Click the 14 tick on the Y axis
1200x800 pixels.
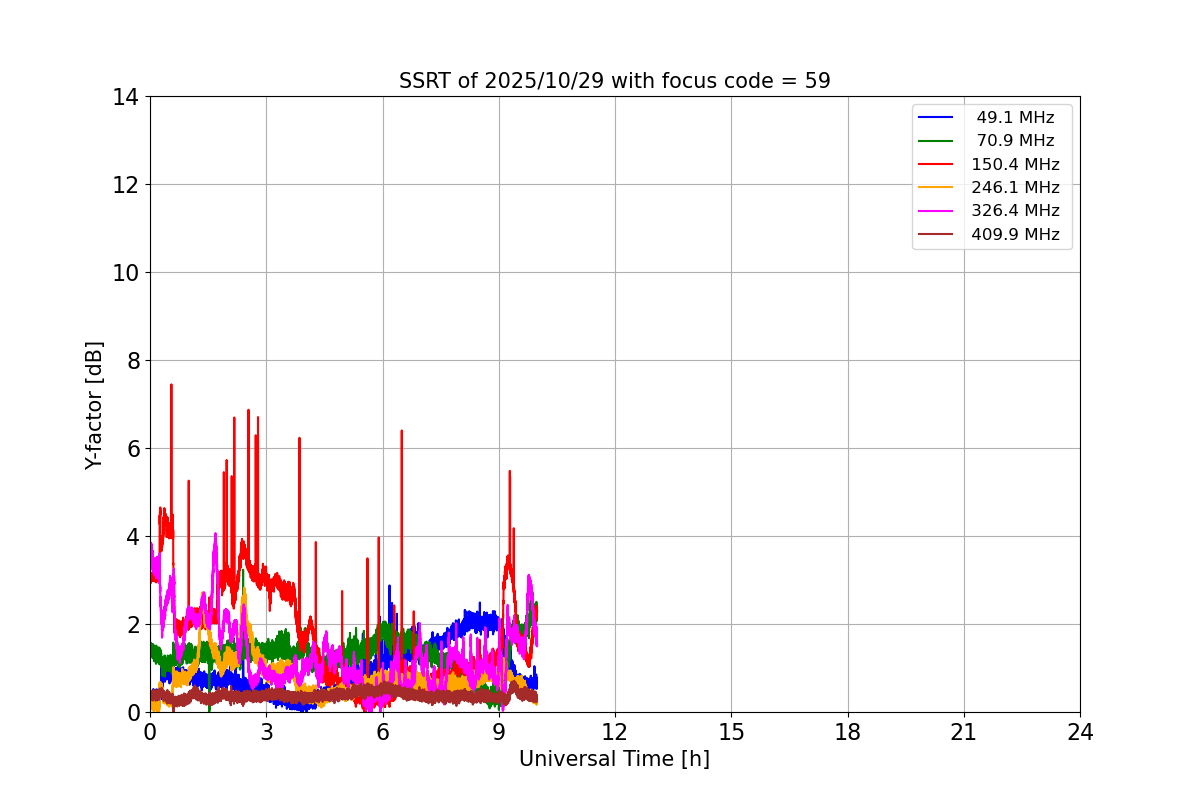click(x=125, y=97)
